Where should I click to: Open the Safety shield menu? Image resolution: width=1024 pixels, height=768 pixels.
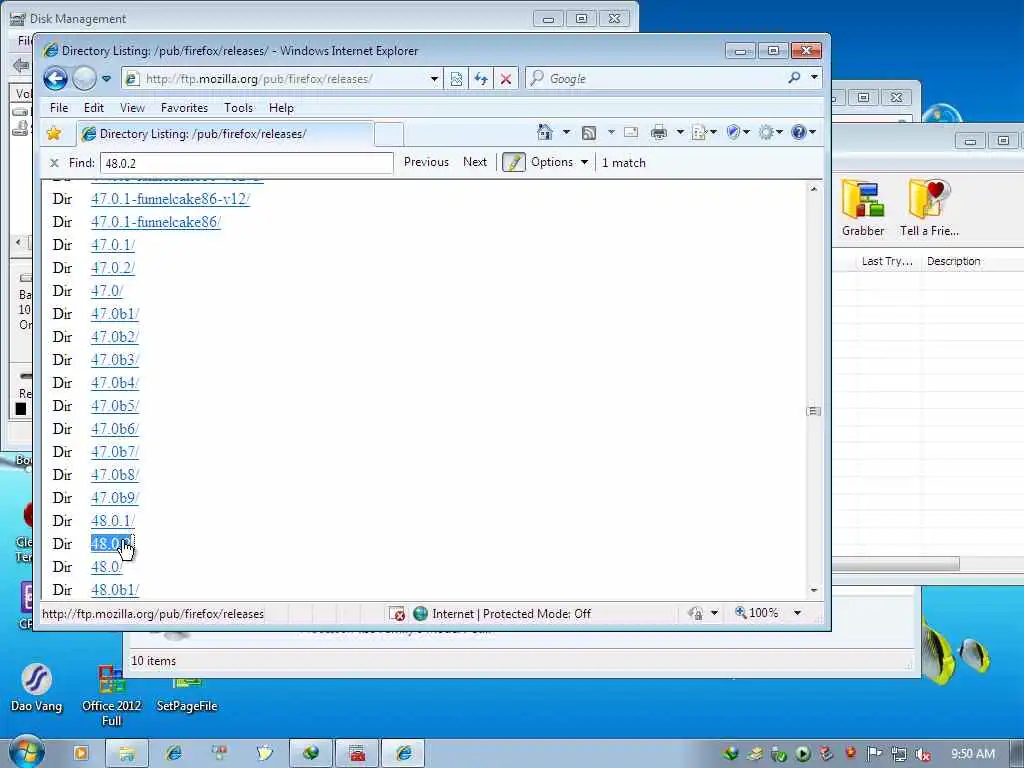[x=738, y=133]
